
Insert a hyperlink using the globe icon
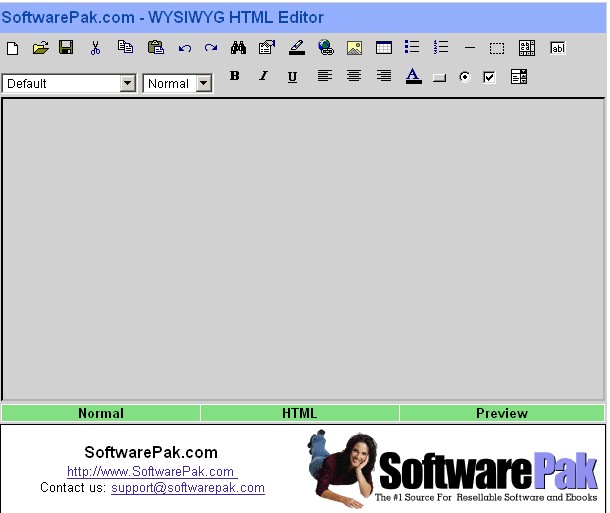point(325,48)
